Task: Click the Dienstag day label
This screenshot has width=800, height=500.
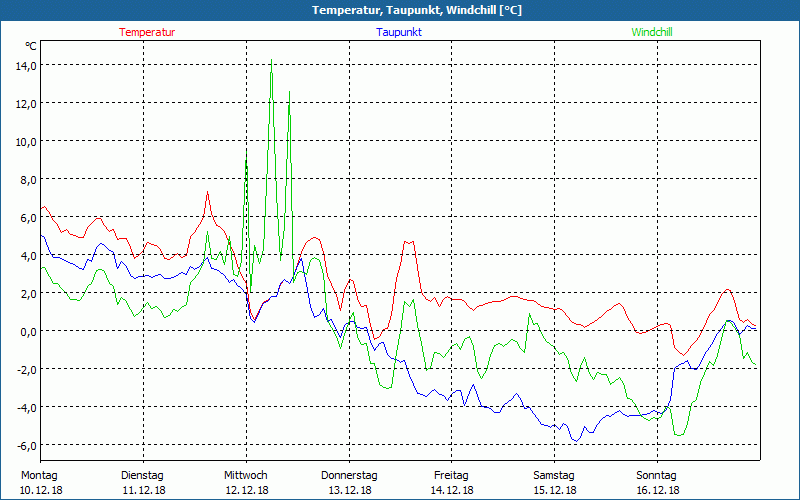Action: [x=142, y=476]
